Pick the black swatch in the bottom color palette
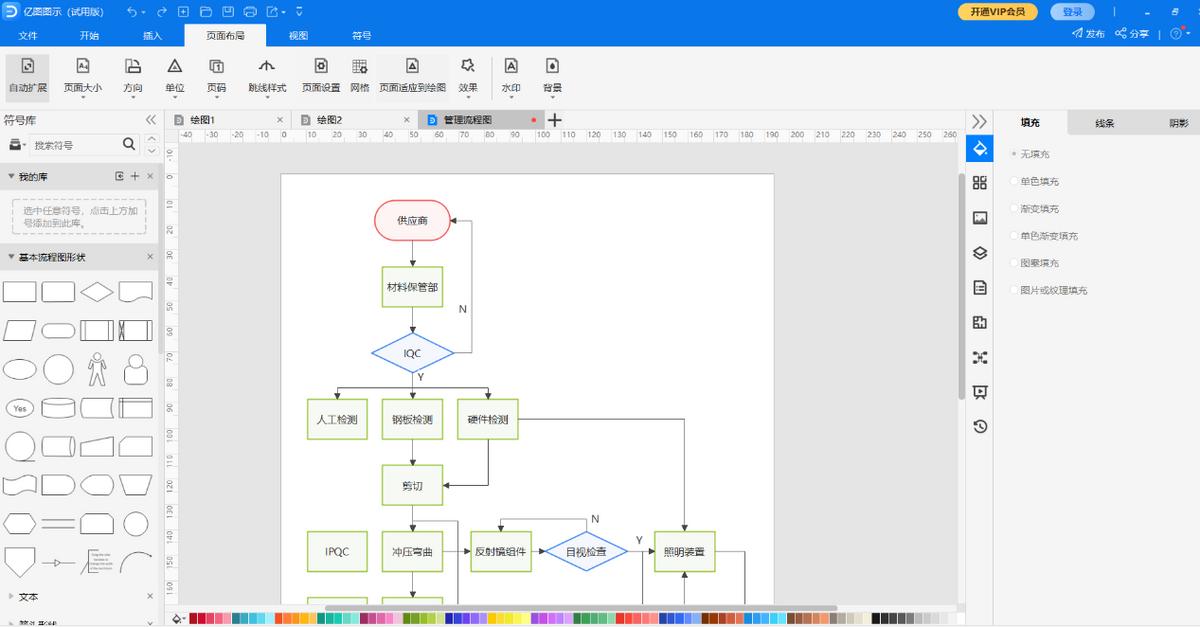The height and width of the screenshot is (627, 1200). 876,619
